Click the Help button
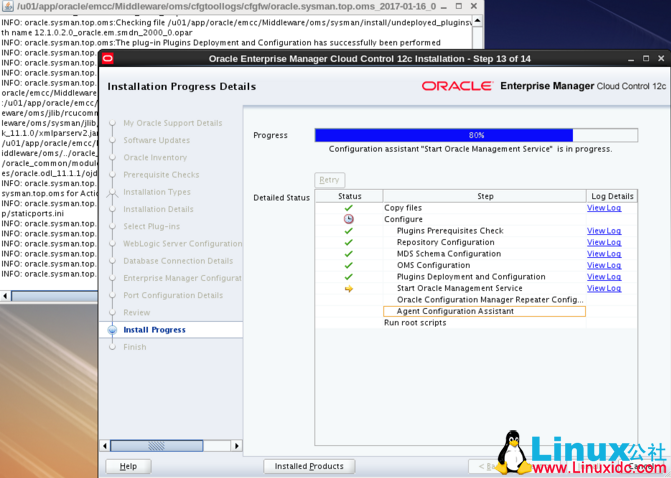 pos(128,466)
